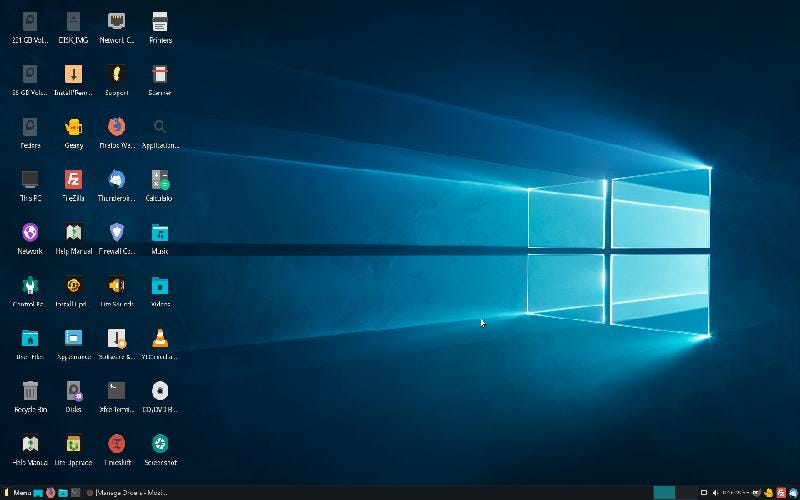Switch to the highlighted teal workspace
Viewport: 800px width, 500px height.
664,493
